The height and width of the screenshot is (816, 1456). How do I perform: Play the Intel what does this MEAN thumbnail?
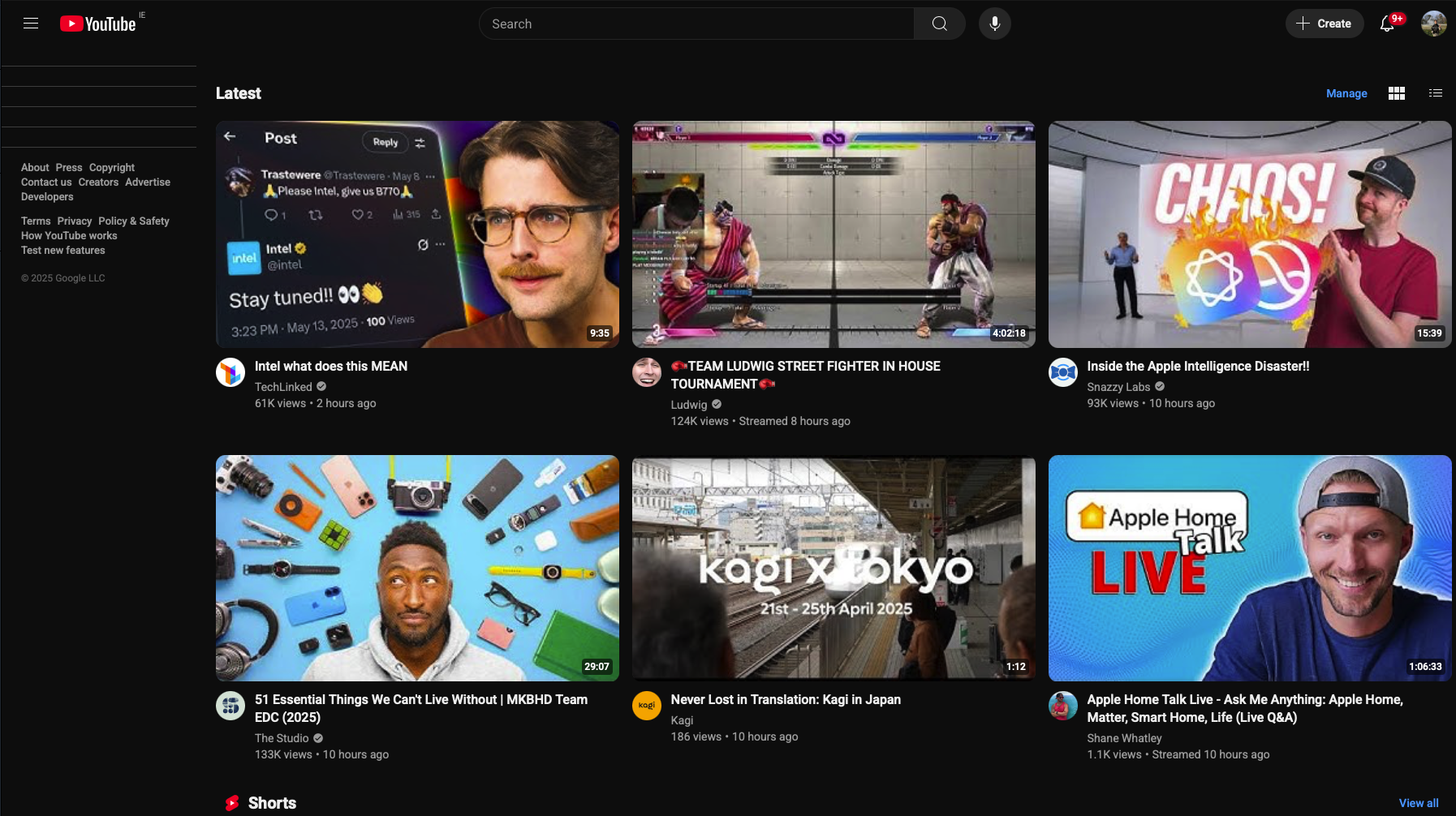tap(417, 234)
